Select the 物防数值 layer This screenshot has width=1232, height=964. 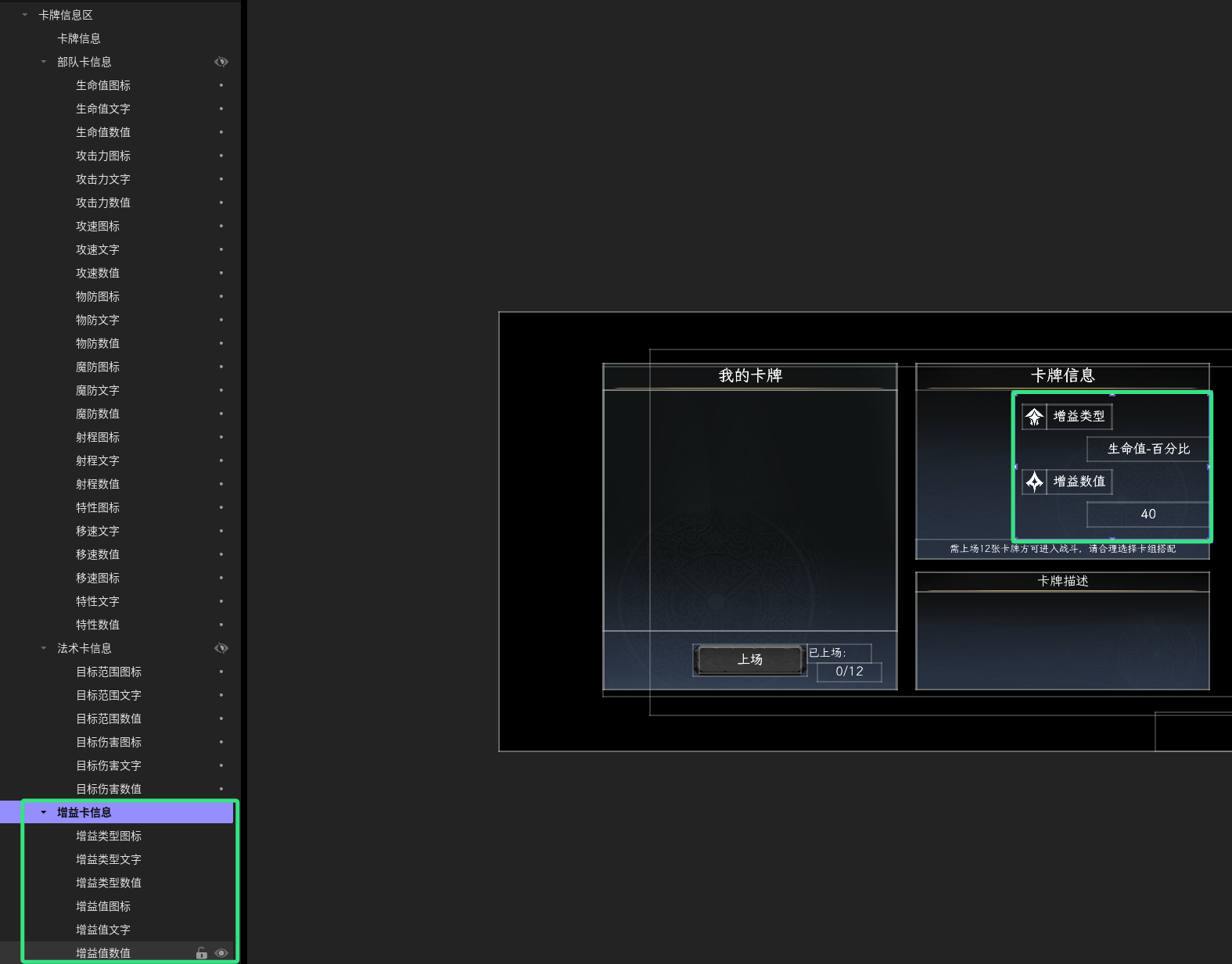(x=98, y=343)
